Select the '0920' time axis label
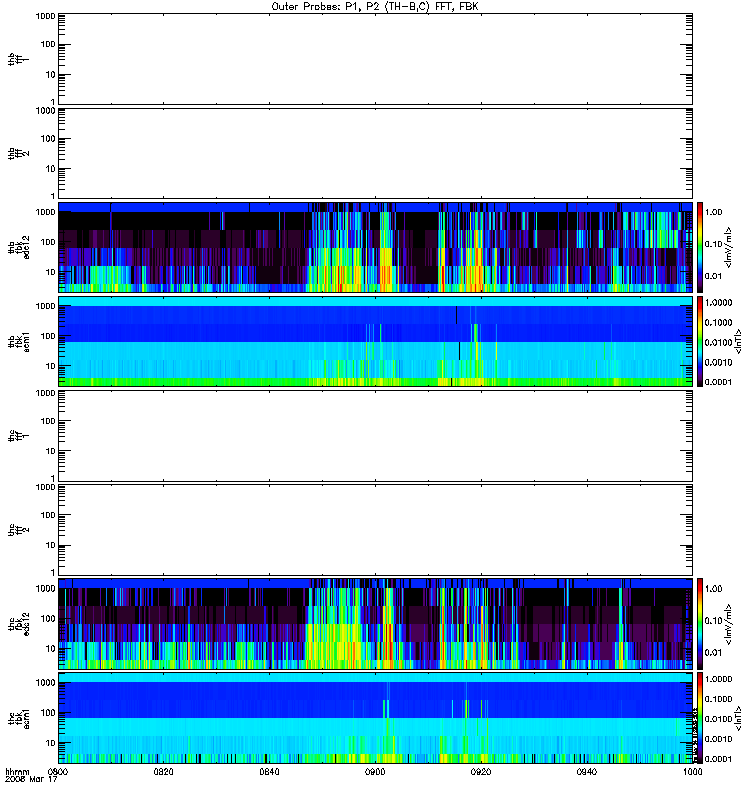The width and height of the screenshot is (750, 800). [x=481, y=772]
